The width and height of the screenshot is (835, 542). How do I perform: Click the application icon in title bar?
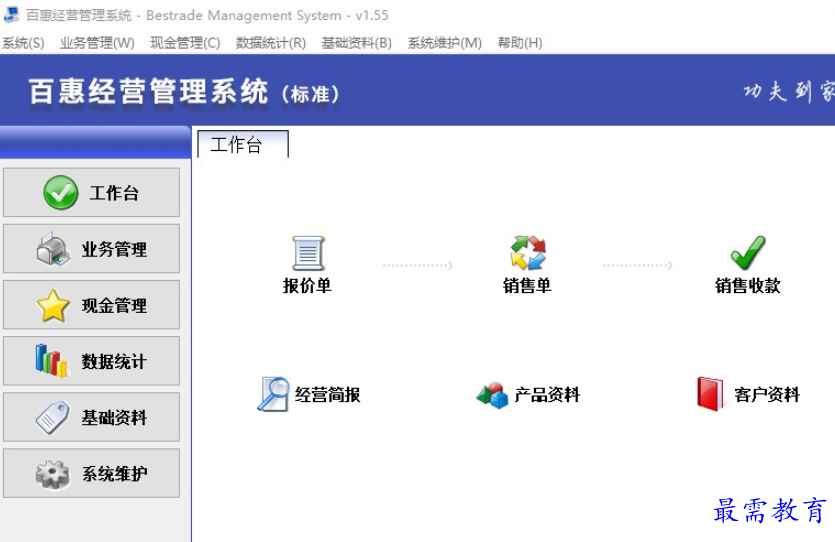coord(12,14)
